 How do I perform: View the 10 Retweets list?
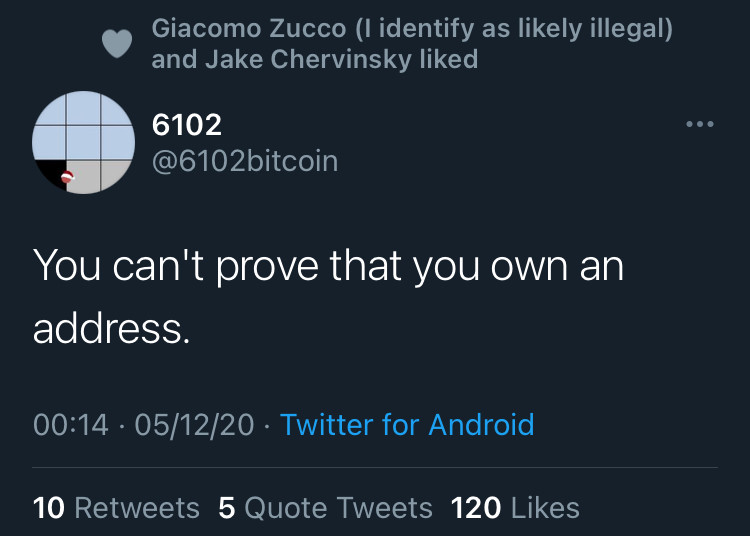[116, 507]
